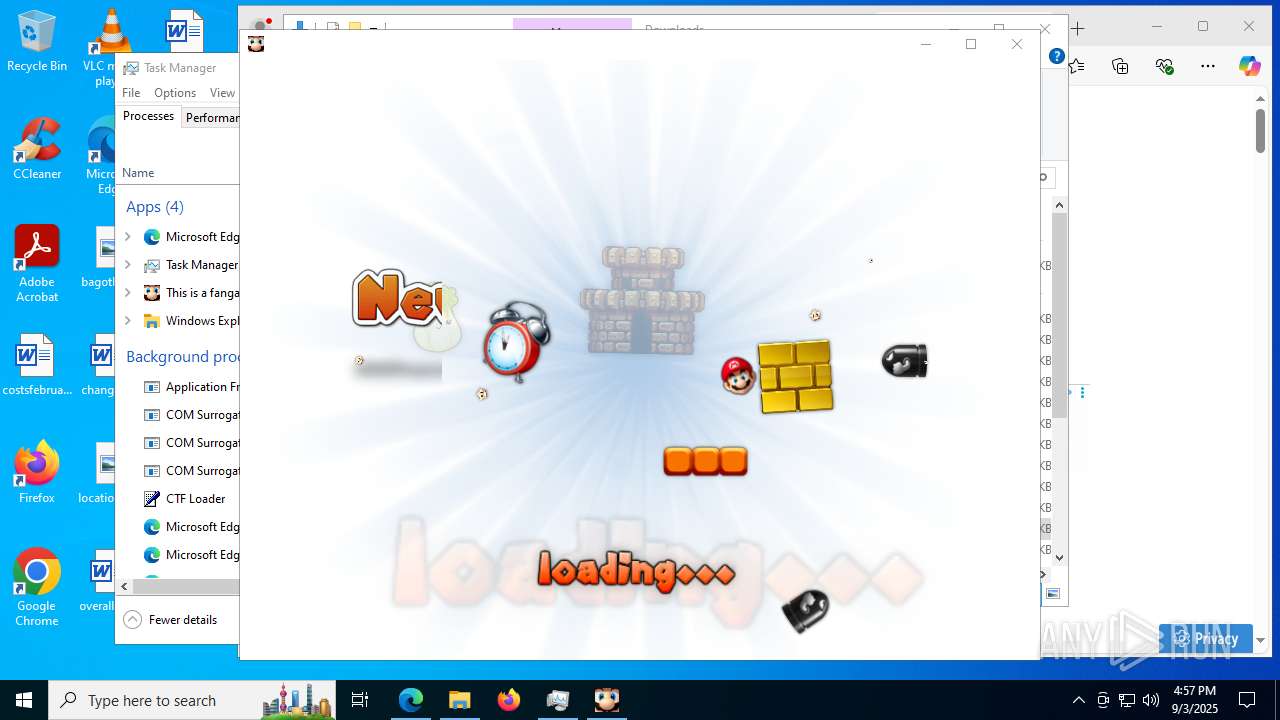Open the Google Chrome desktop shortcut
1280x720 pixels.
[37, 587]
